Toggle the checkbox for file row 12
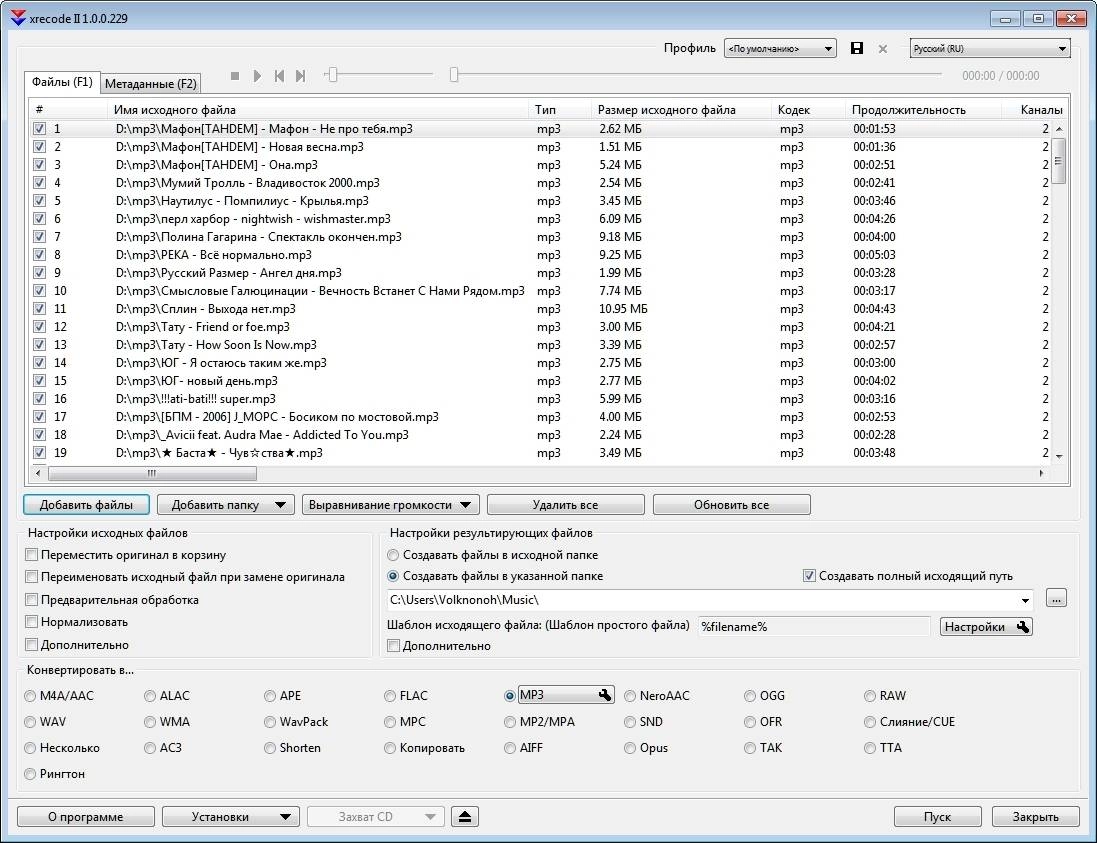 click(x=39, y=327)
